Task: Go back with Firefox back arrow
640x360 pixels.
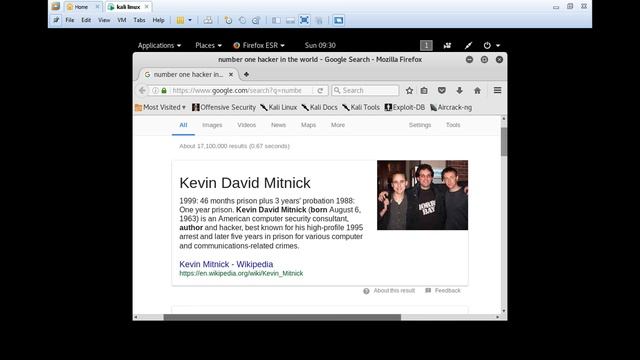Action: 142,91
